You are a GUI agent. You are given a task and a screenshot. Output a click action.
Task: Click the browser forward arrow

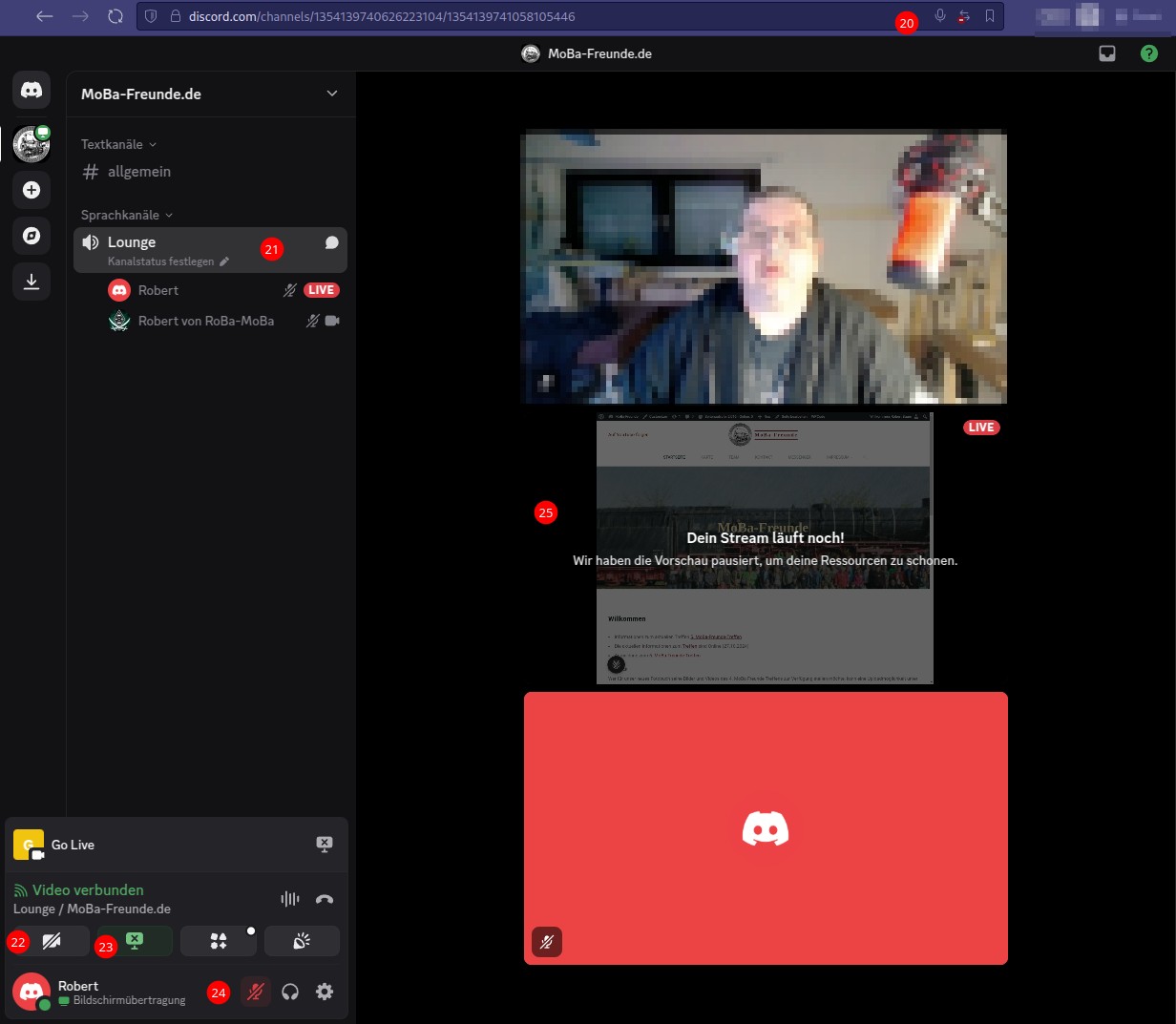point(80,16)
